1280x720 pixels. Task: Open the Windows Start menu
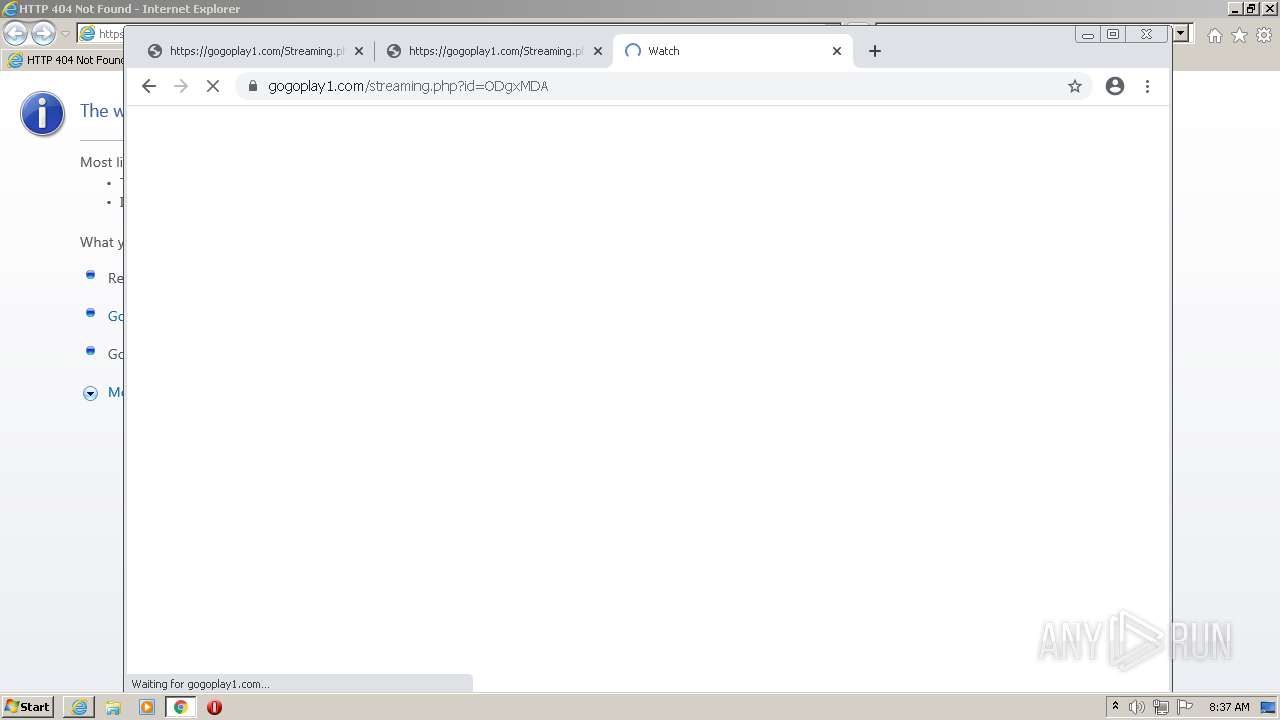[28, 707]
